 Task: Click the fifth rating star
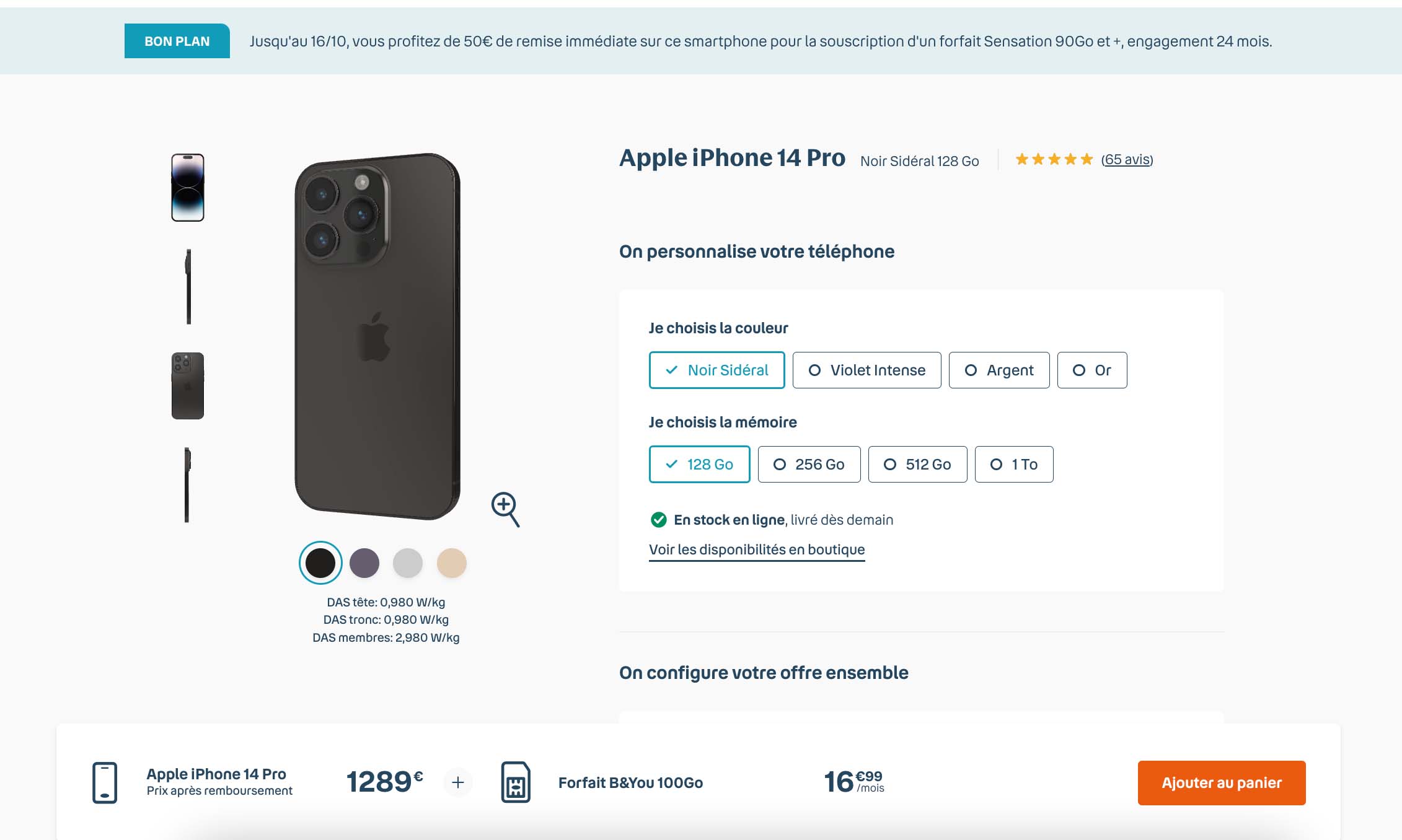click(1087, 160)
